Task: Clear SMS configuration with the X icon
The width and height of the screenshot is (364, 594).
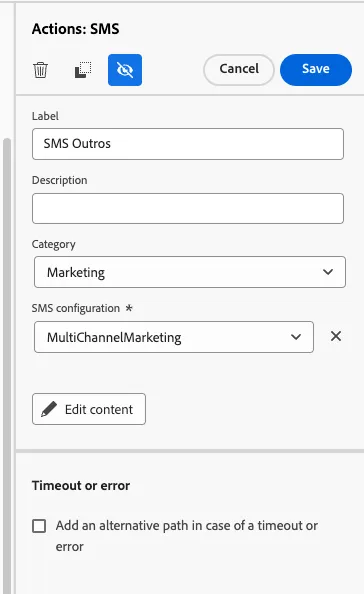Action: point(336,336)
